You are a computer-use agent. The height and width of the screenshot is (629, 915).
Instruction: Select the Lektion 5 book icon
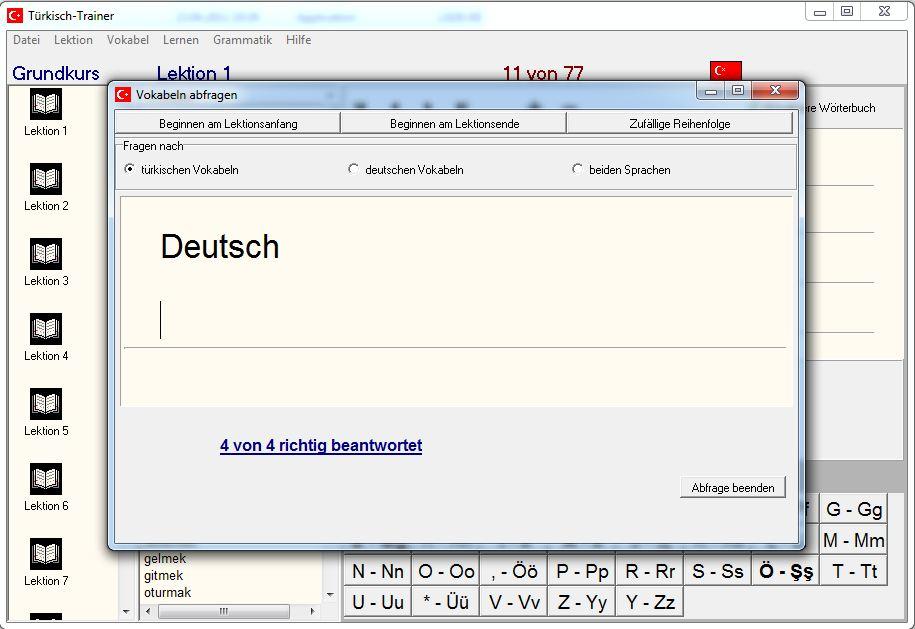pos(46,404)
